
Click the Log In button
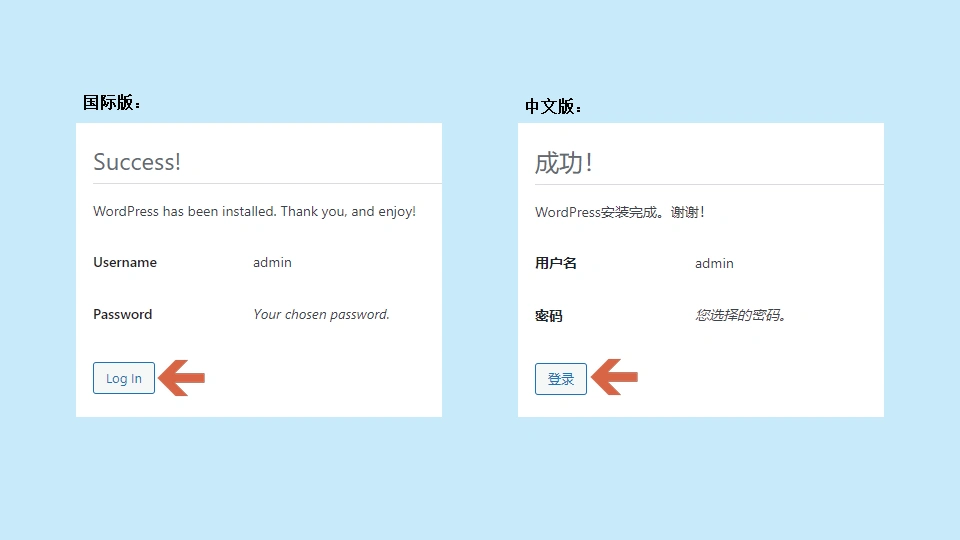point(124,378)
